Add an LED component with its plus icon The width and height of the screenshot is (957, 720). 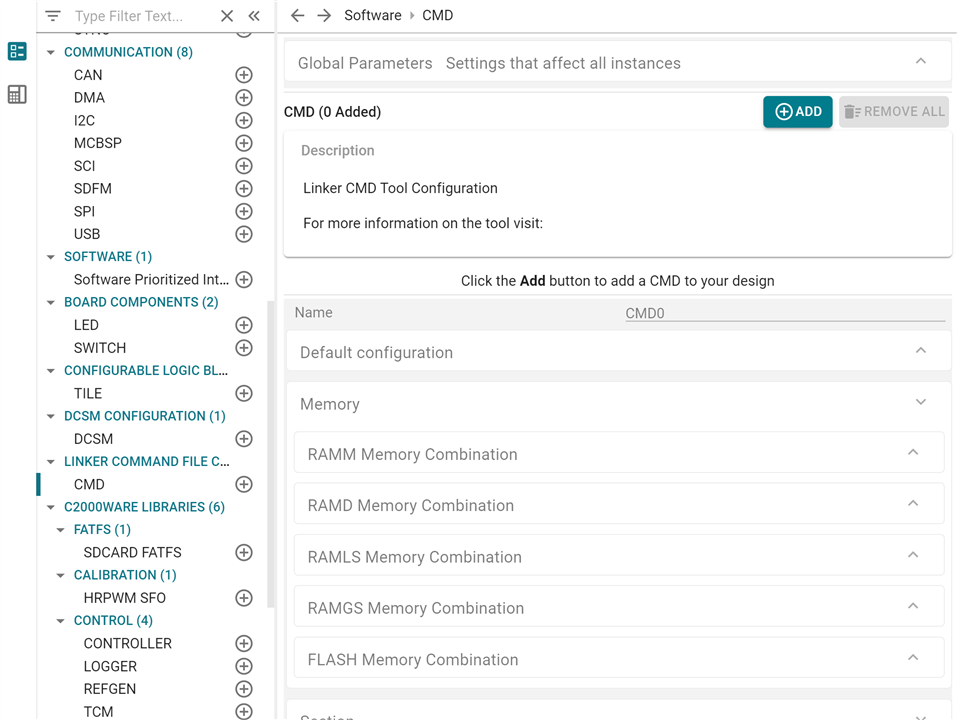click(x=244, y=325)
